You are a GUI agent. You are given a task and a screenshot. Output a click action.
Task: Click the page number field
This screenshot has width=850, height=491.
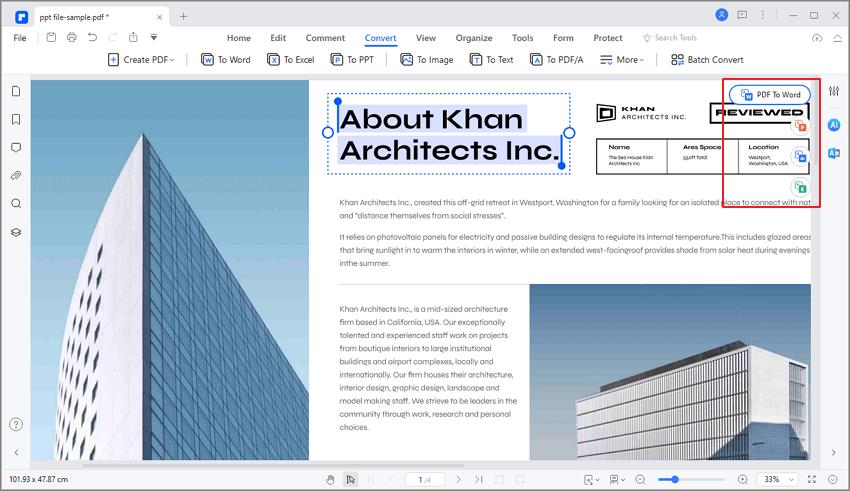[424, 480]
